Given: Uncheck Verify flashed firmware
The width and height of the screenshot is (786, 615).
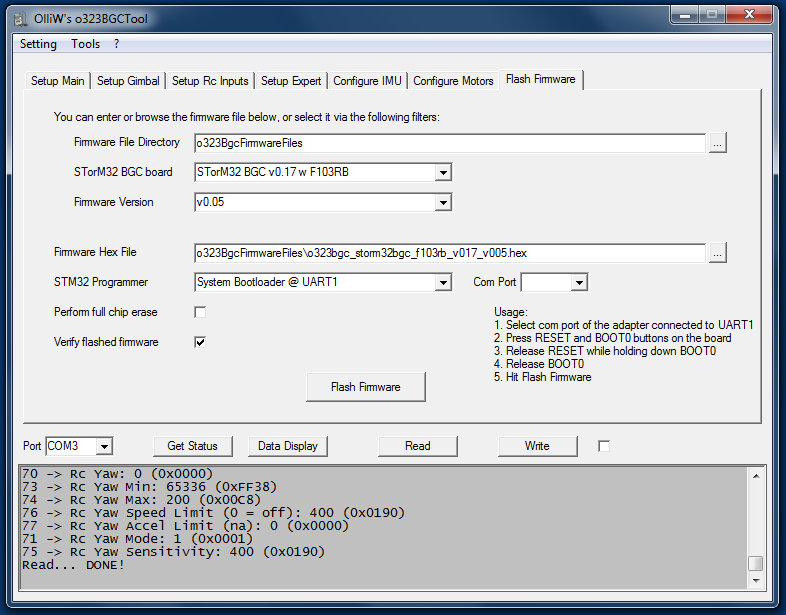Looking at the screenshot, I should point(200,342).
